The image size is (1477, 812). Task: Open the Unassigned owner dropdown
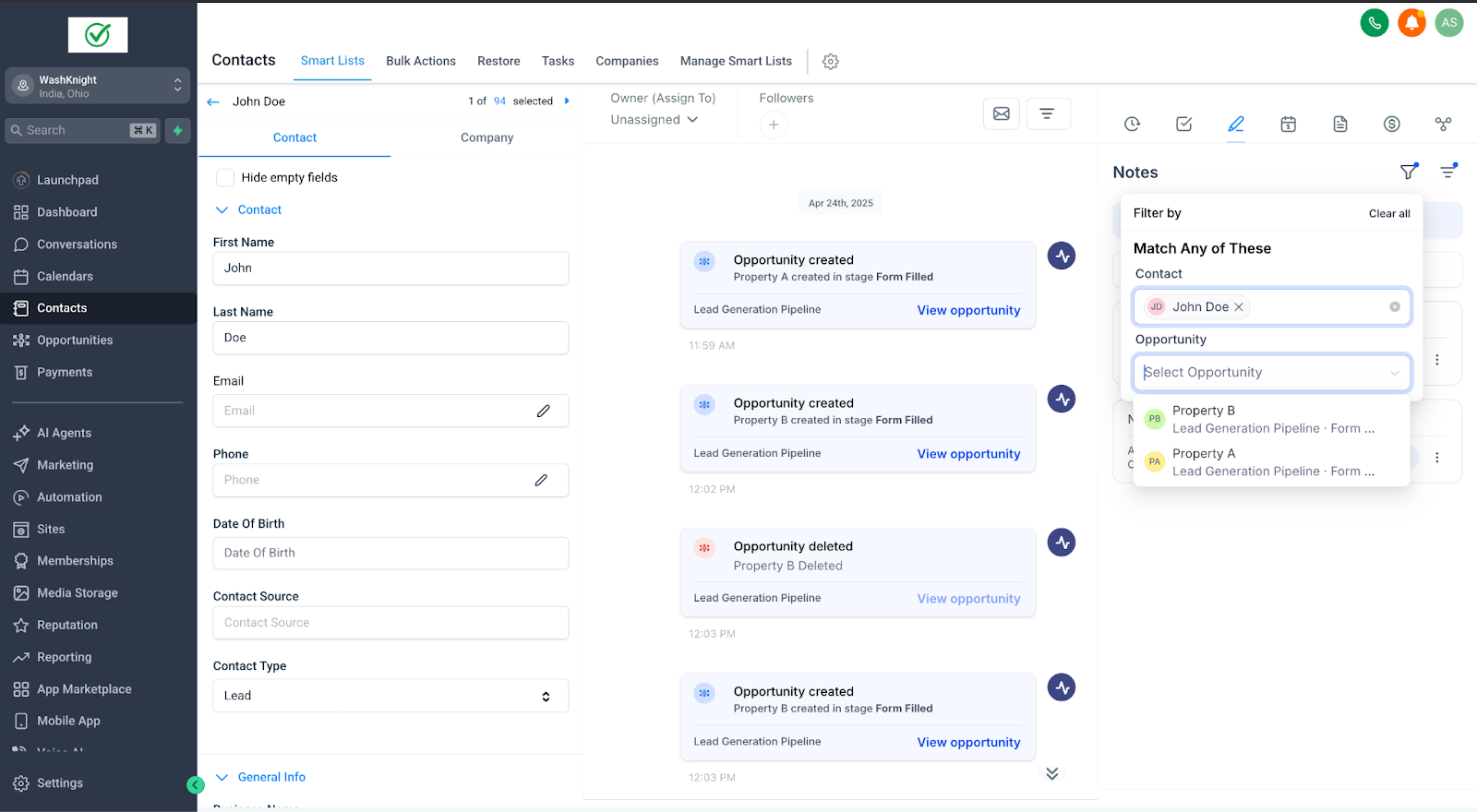click(654, 120)
